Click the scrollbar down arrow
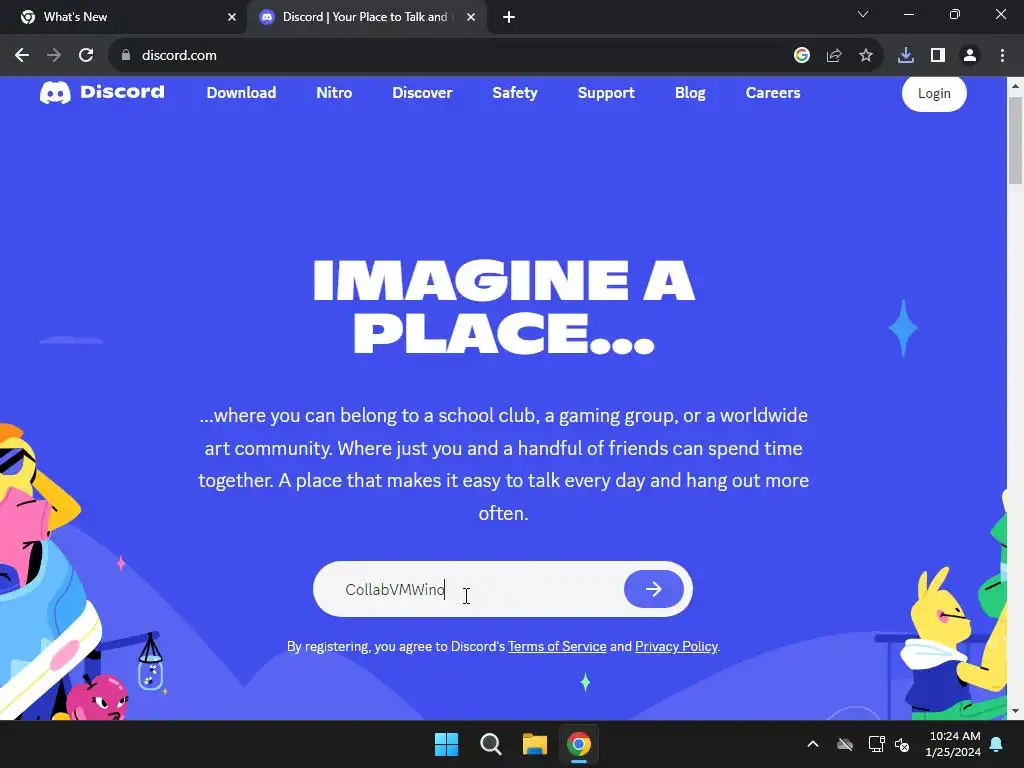 [x=1015, y=711]
